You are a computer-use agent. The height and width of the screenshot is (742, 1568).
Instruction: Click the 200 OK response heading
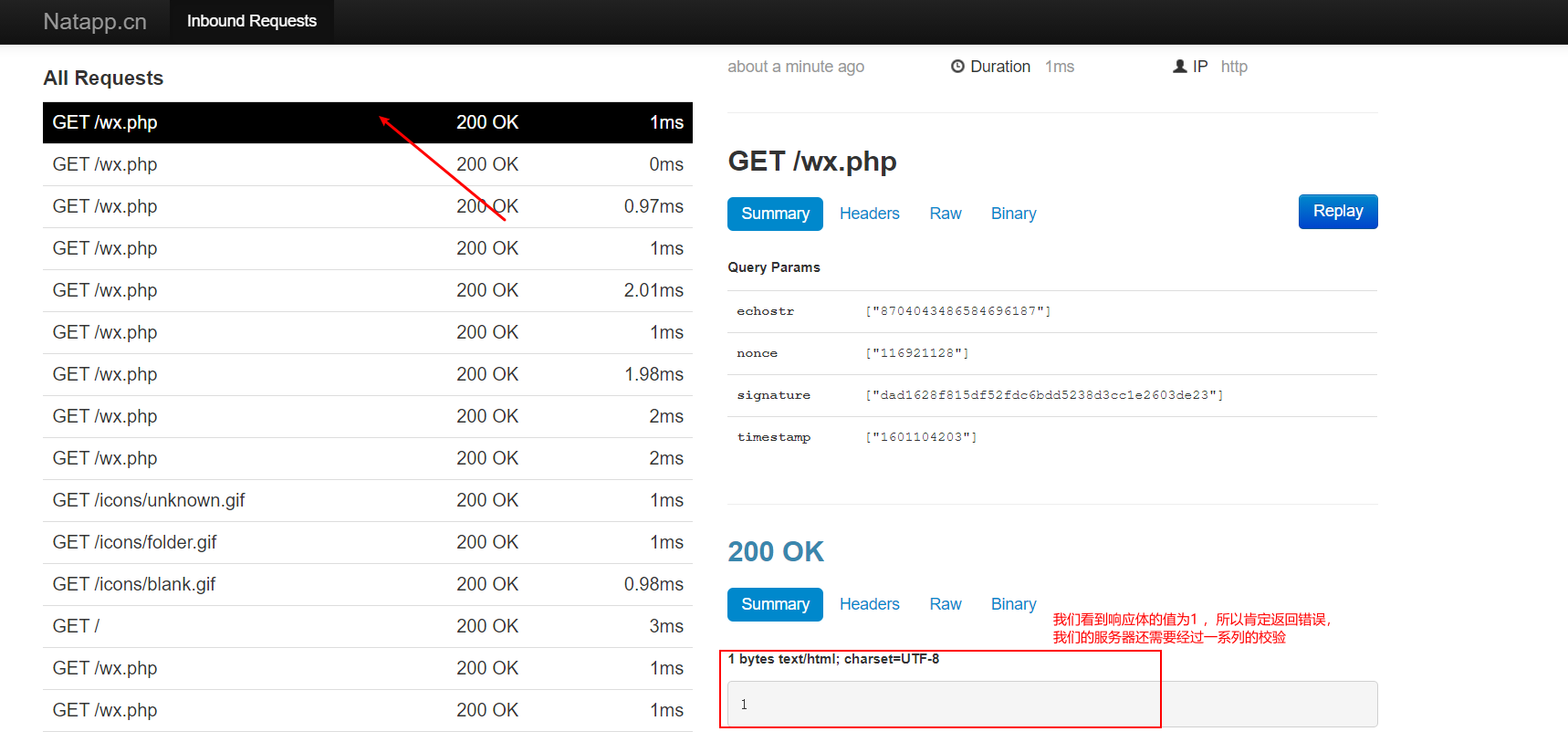(776, 551)
